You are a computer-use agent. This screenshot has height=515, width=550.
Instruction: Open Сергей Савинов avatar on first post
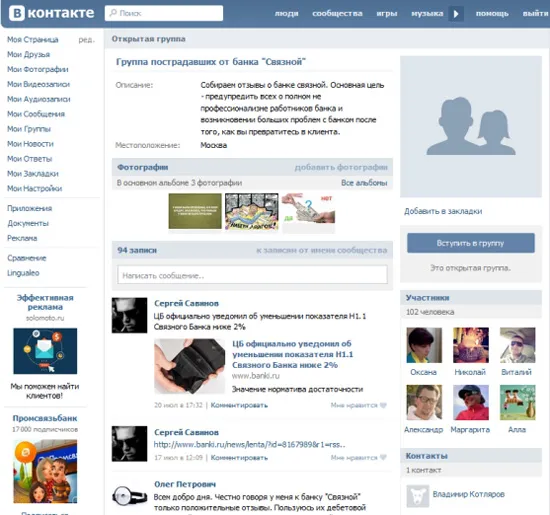[129, 315]
